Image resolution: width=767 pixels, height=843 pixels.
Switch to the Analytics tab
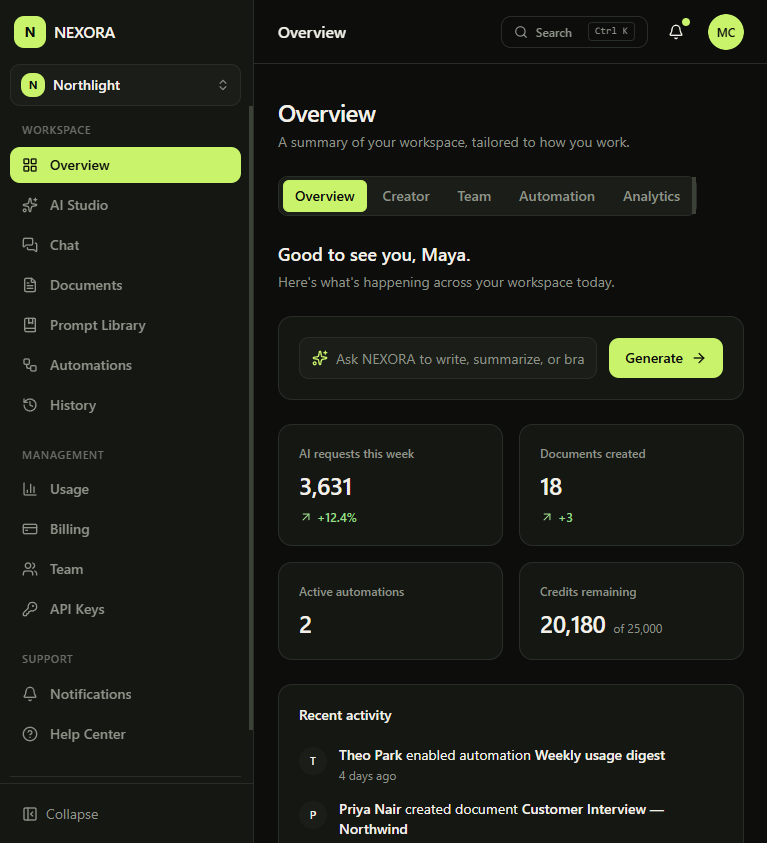coord(651,196)
